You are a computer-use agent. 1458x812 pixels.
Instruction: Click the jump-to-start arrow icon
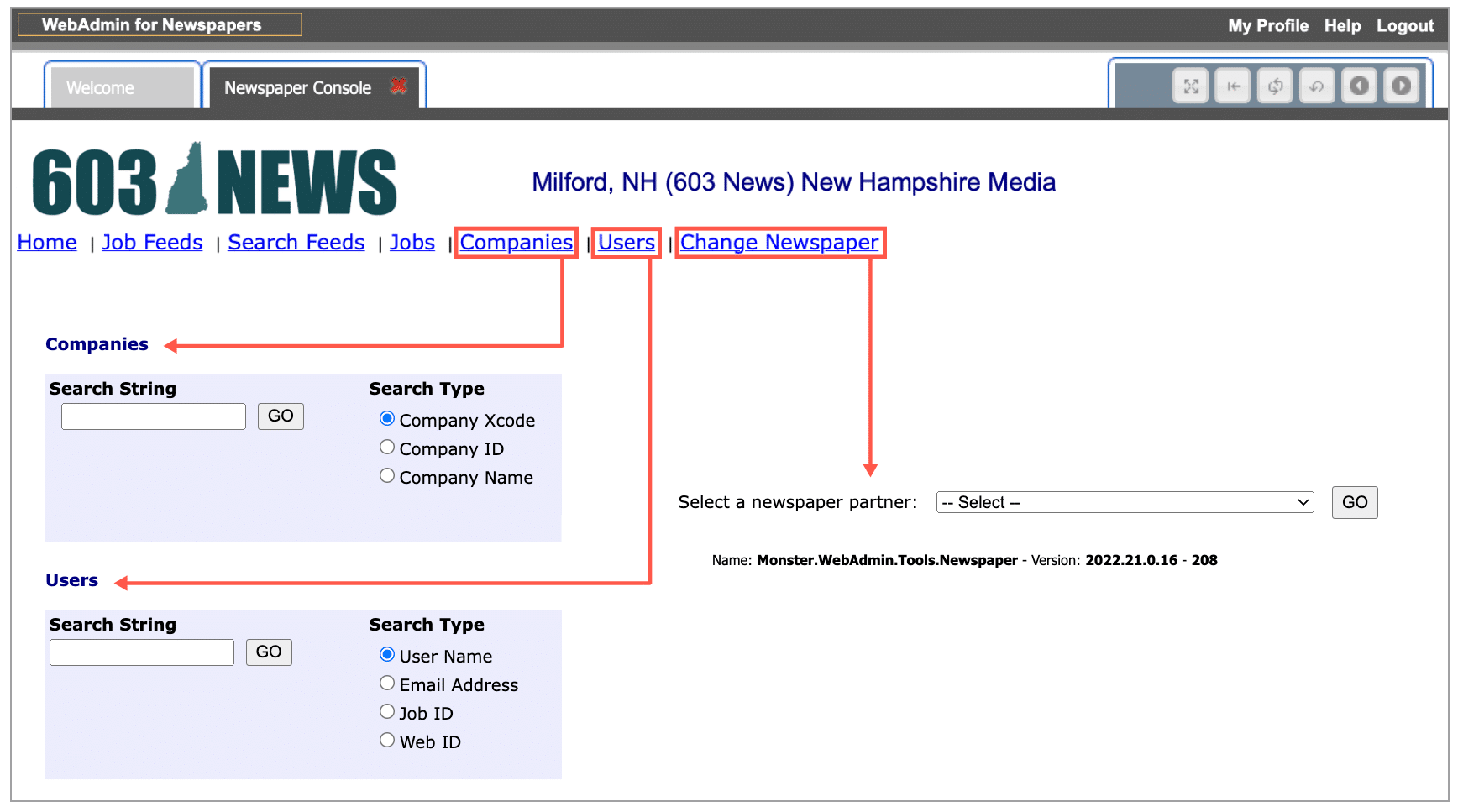tap(1233, 86)
